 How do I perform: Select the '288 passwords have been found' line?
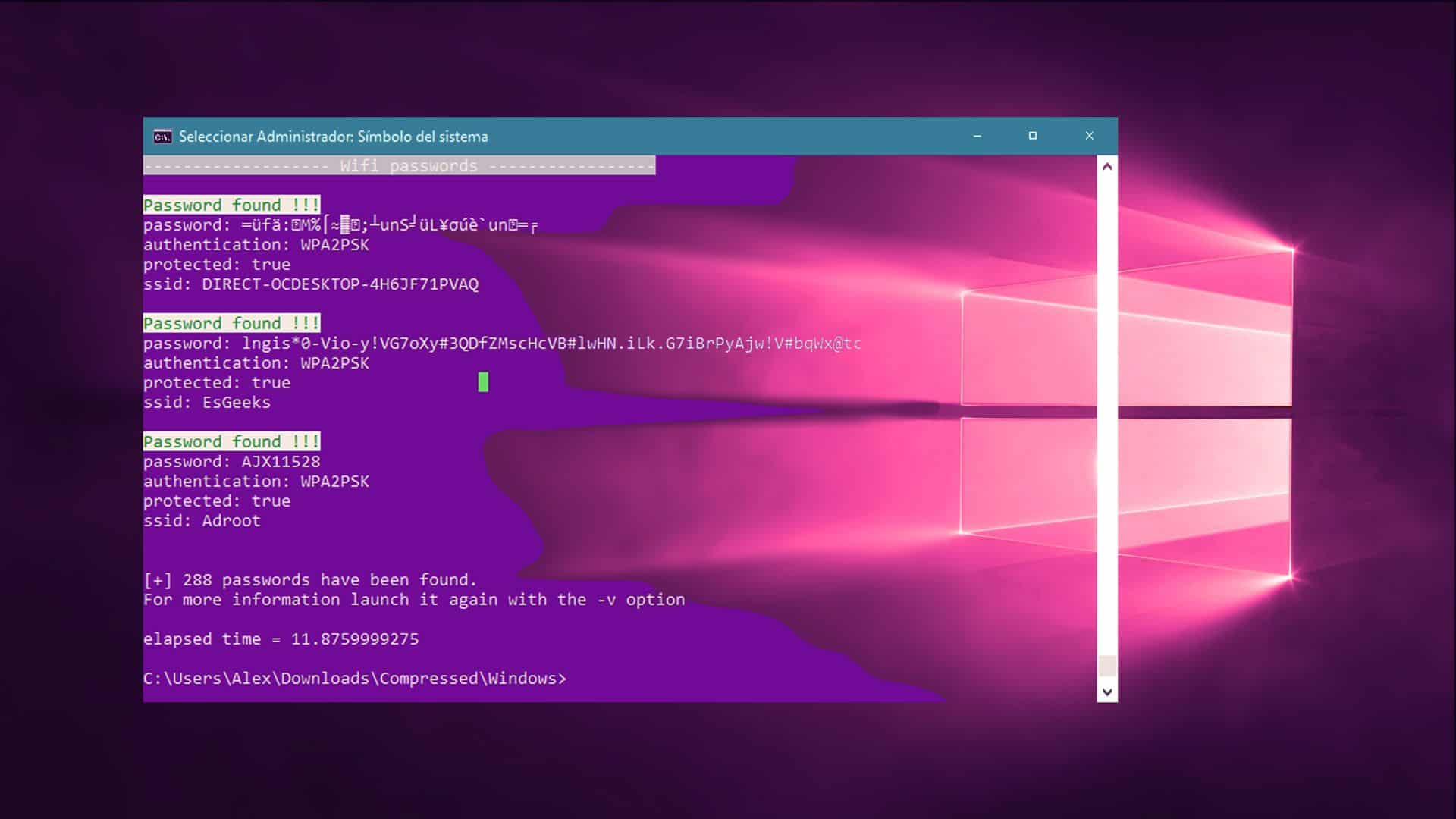(x=311, y=579)
